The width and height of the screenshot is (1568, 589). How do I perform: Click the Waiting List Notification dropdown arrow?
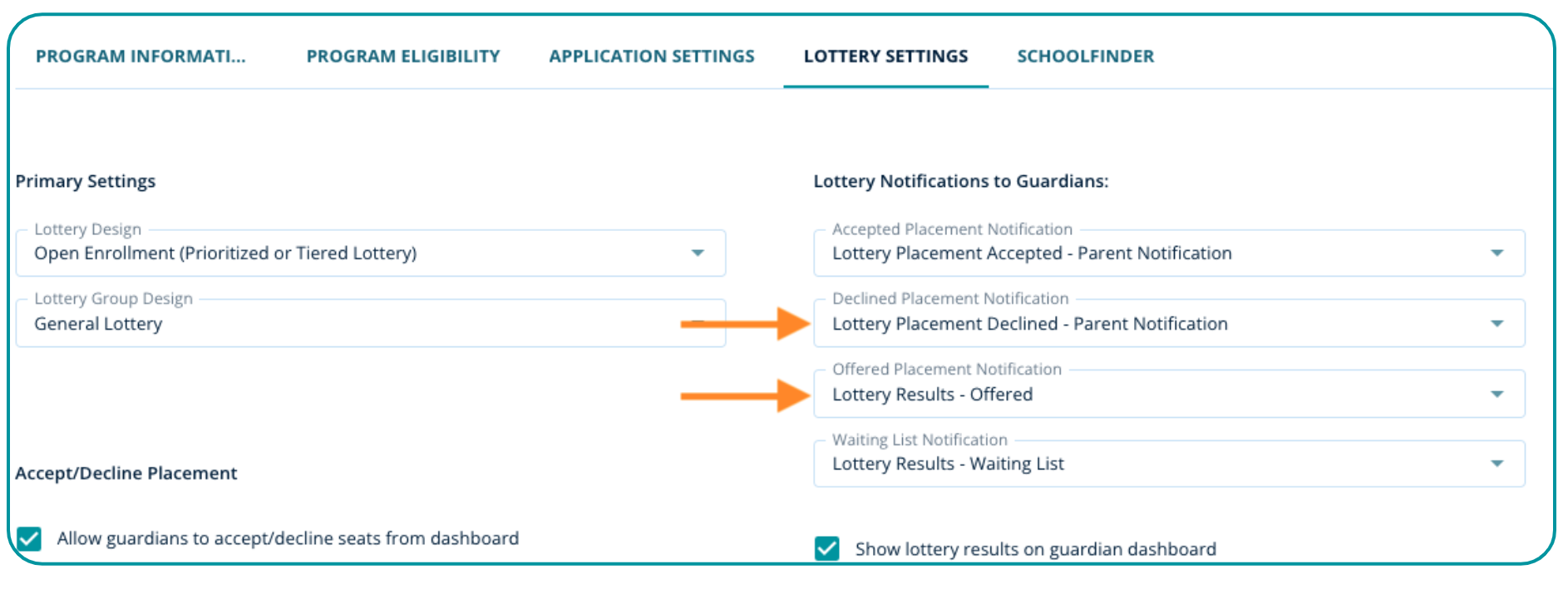click(1497, 464)
